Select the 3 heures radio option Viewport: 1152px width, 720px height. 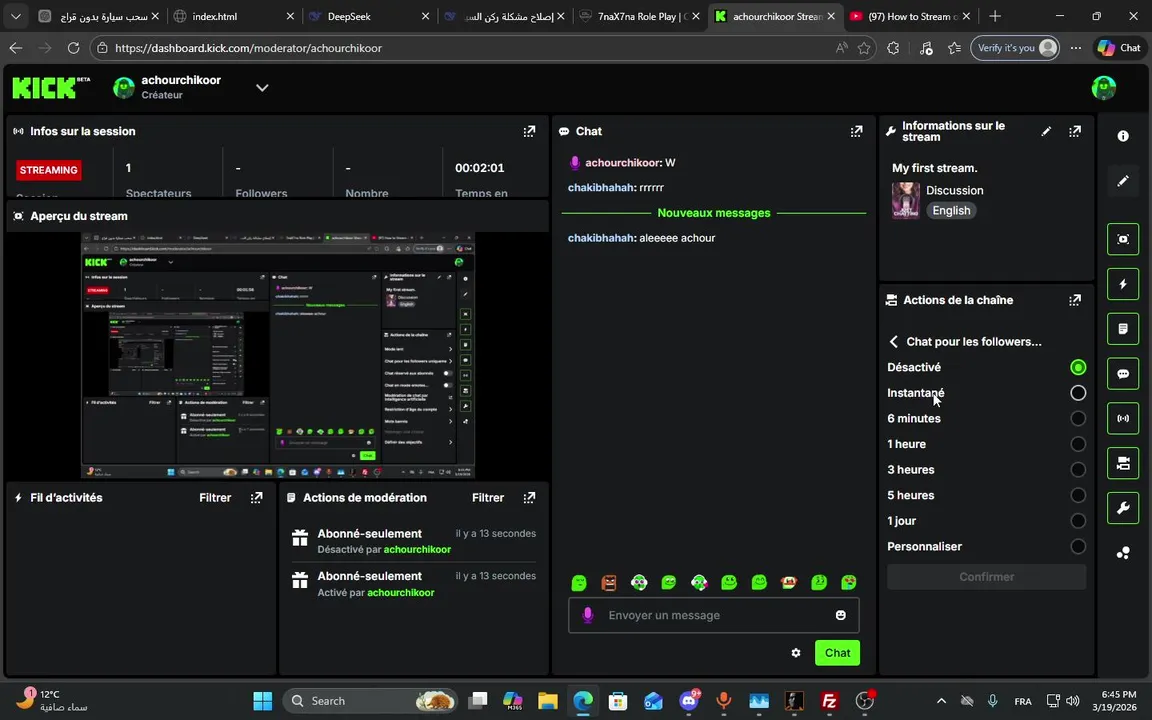[x=1077, y=469]
